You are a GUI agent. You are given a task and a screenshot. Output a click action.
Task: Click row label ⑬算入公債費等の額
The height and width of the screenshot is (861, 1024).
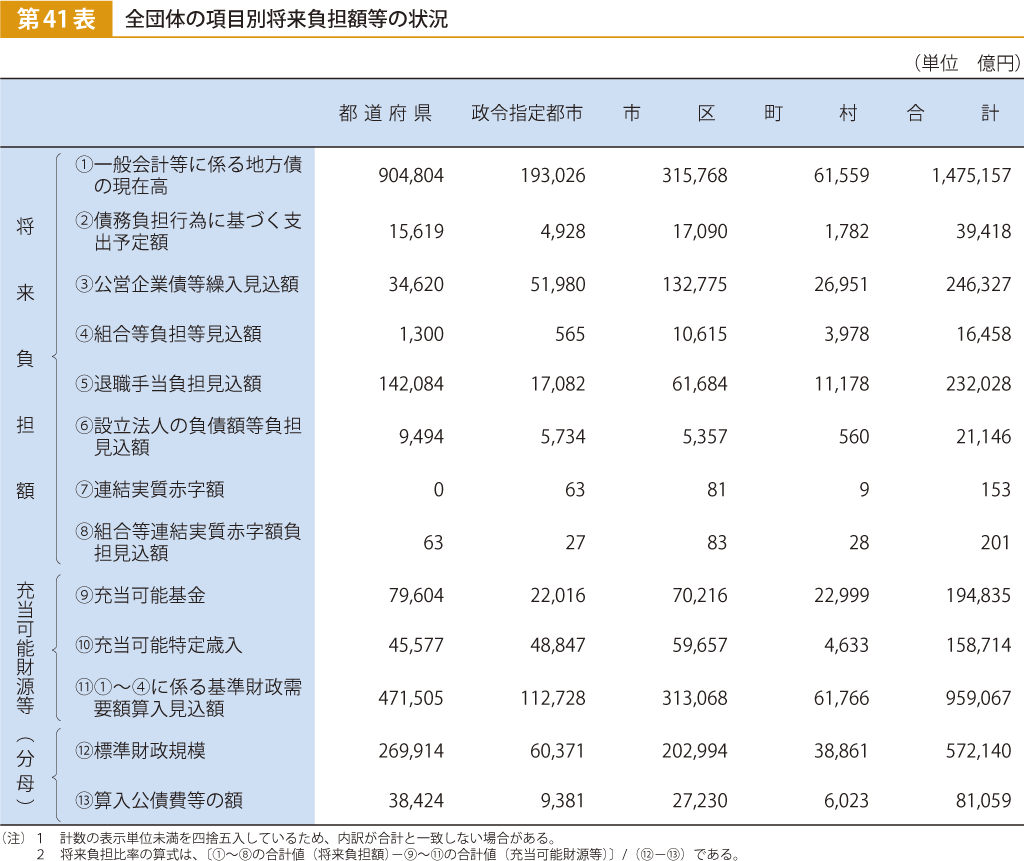159,800
